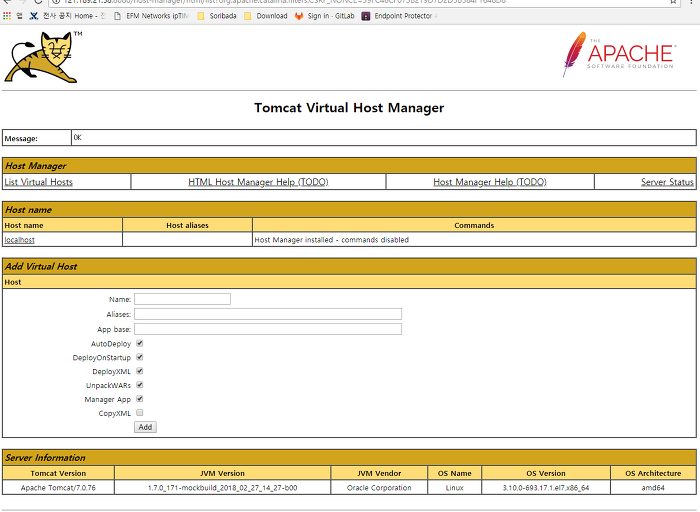The height and width of the screenshot is (512, 700).
Task: Click the 'amd64' architecture cell
Action: click(x=653, y=487)
